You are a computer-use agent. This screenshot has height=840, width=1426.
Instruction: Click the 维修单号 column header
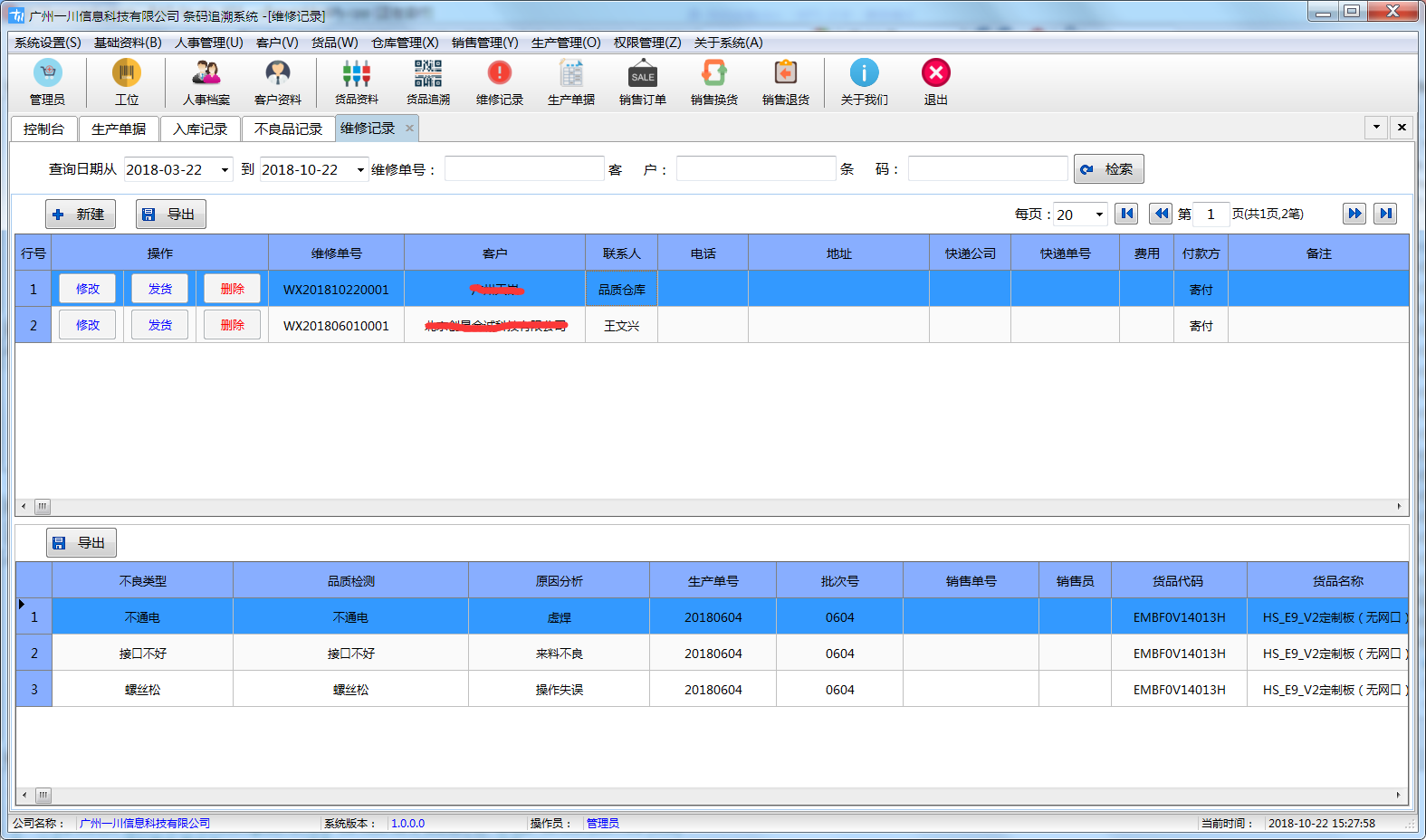[x=337, y=253]
